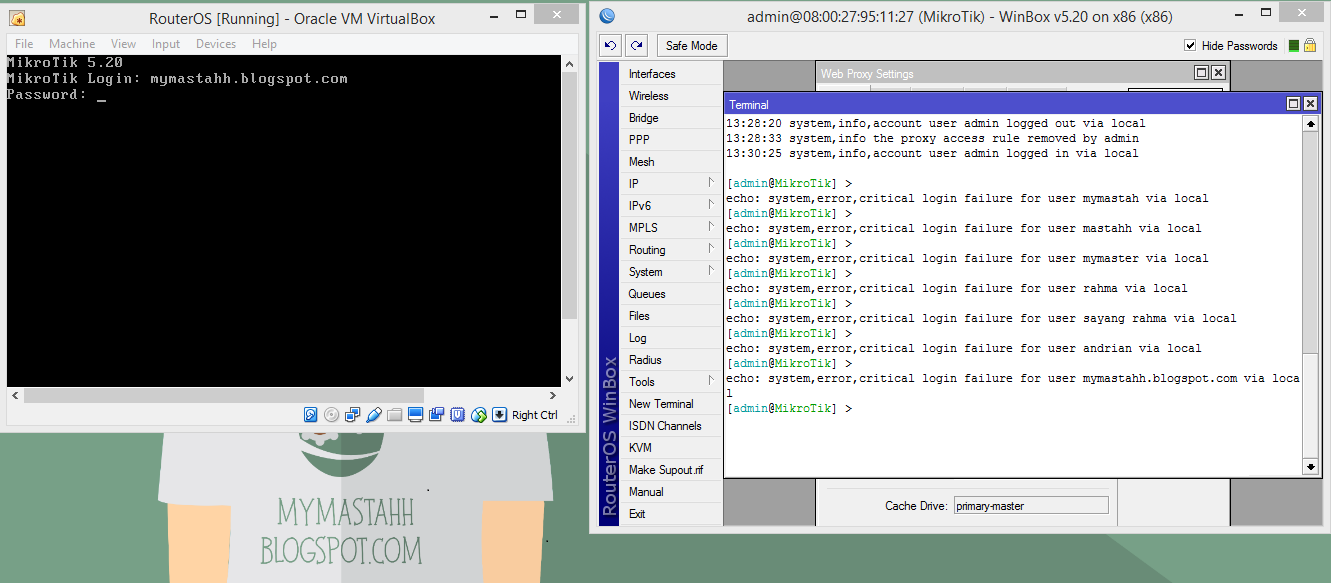Screen dimensions: 1331x583
Task: Click the VirtualBox horizontal scrollbar left arrow
Action: 15,395
